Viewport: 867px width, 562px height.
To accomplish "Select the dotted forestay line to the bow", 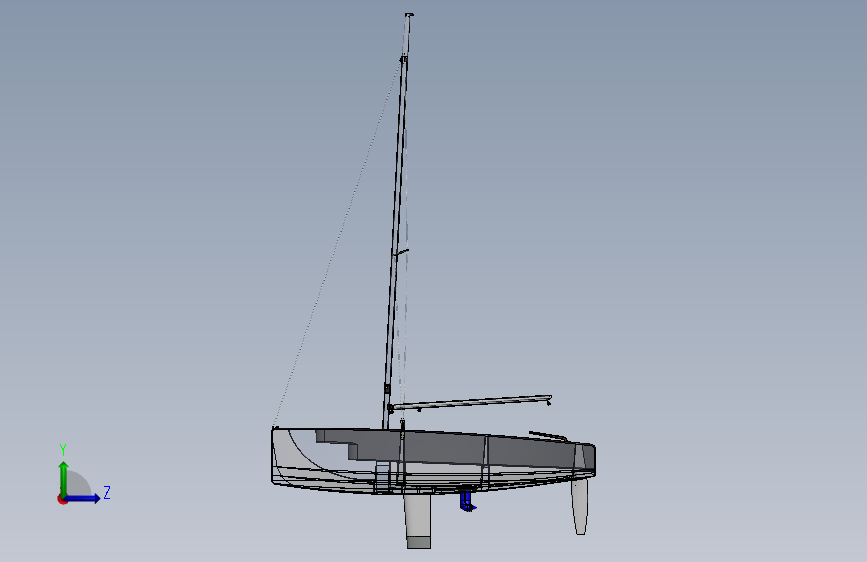I will coord(336,243).
